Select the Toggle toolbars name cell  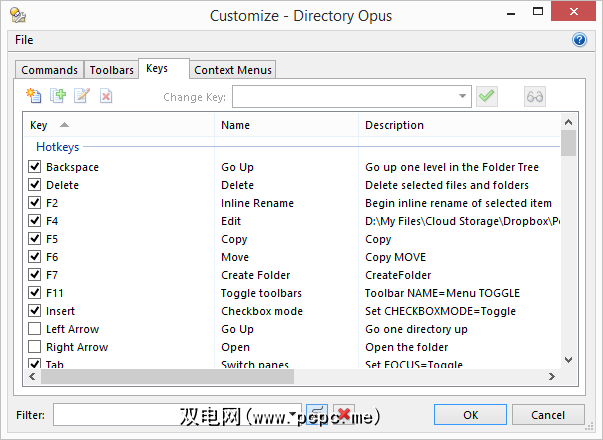tap(261, 293)
